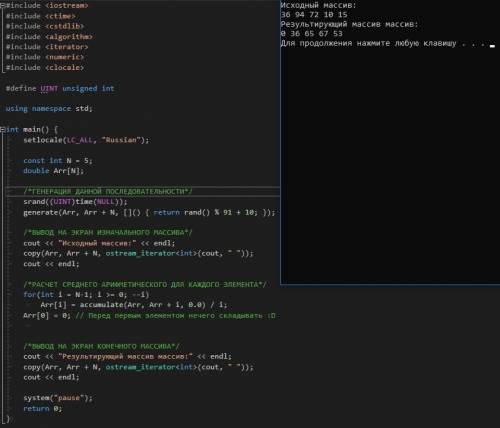The image size is (500, 428).
Task: Click the cout "Результирующий массив" code line
Action: (127, 357)
